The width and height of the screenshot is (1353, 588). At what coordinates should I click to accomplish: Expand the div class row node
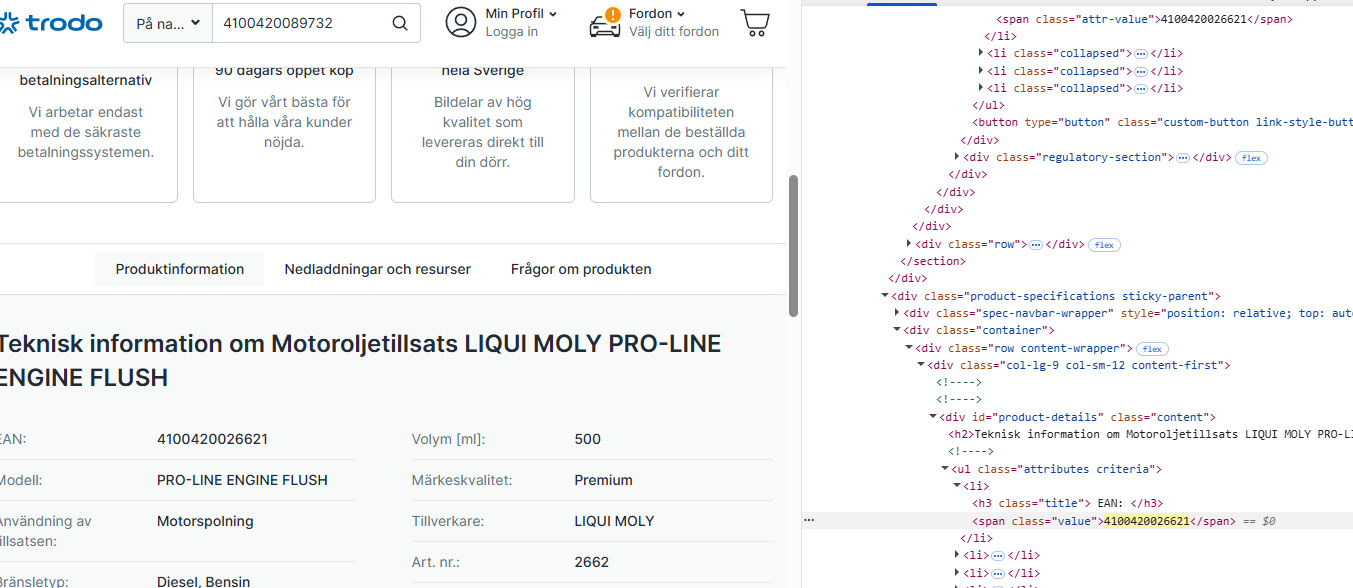click(x=909, y=244)
